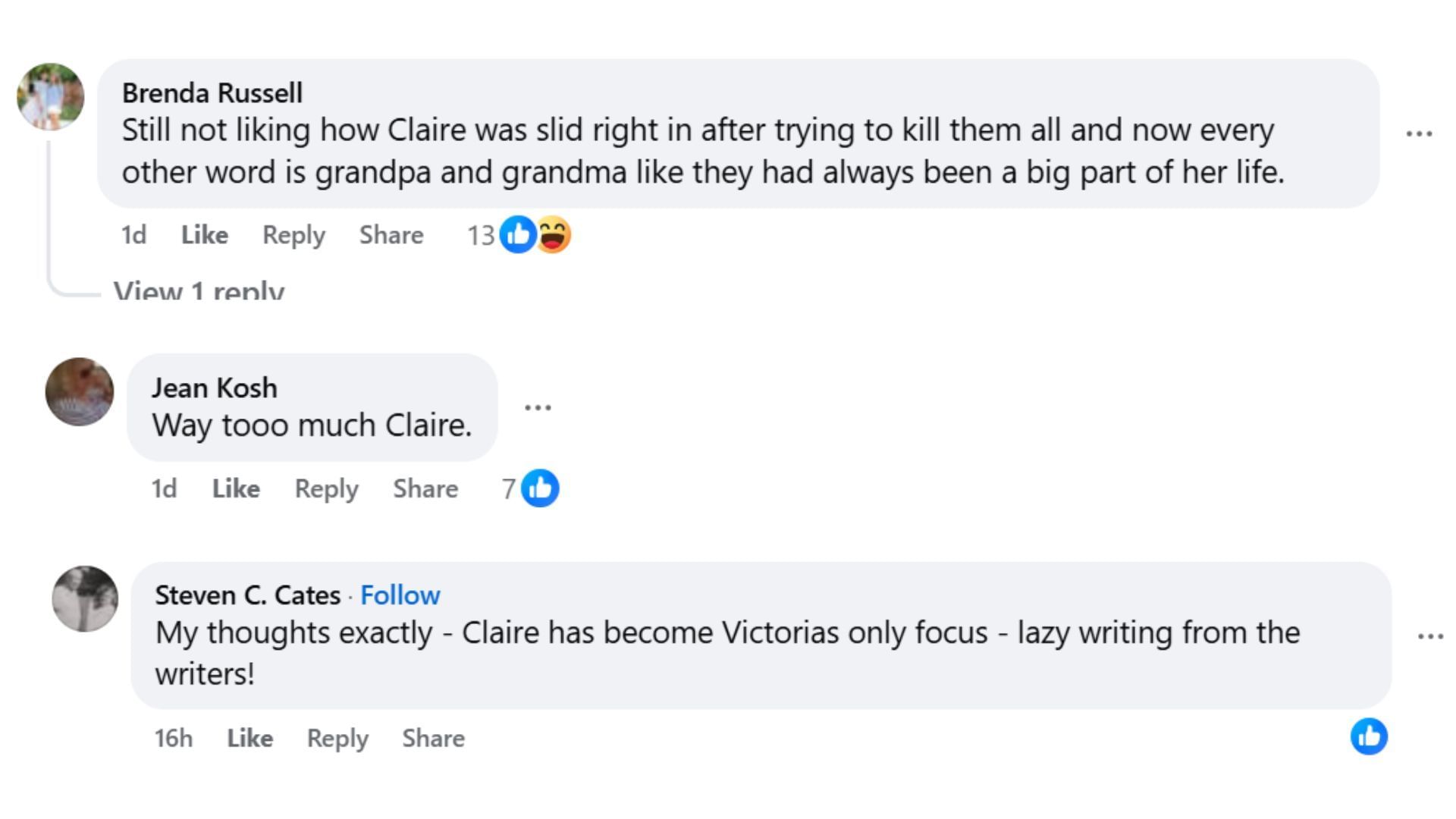Viewport: 1456px width, 819px height.
Task: Like Jean Kosh's comment
Action: [x=236, y=488]
